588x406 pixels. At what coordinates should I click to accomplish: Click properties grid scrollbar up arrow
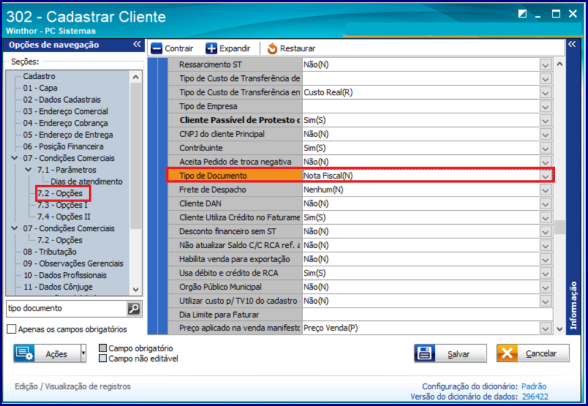(x=560, y=64)
